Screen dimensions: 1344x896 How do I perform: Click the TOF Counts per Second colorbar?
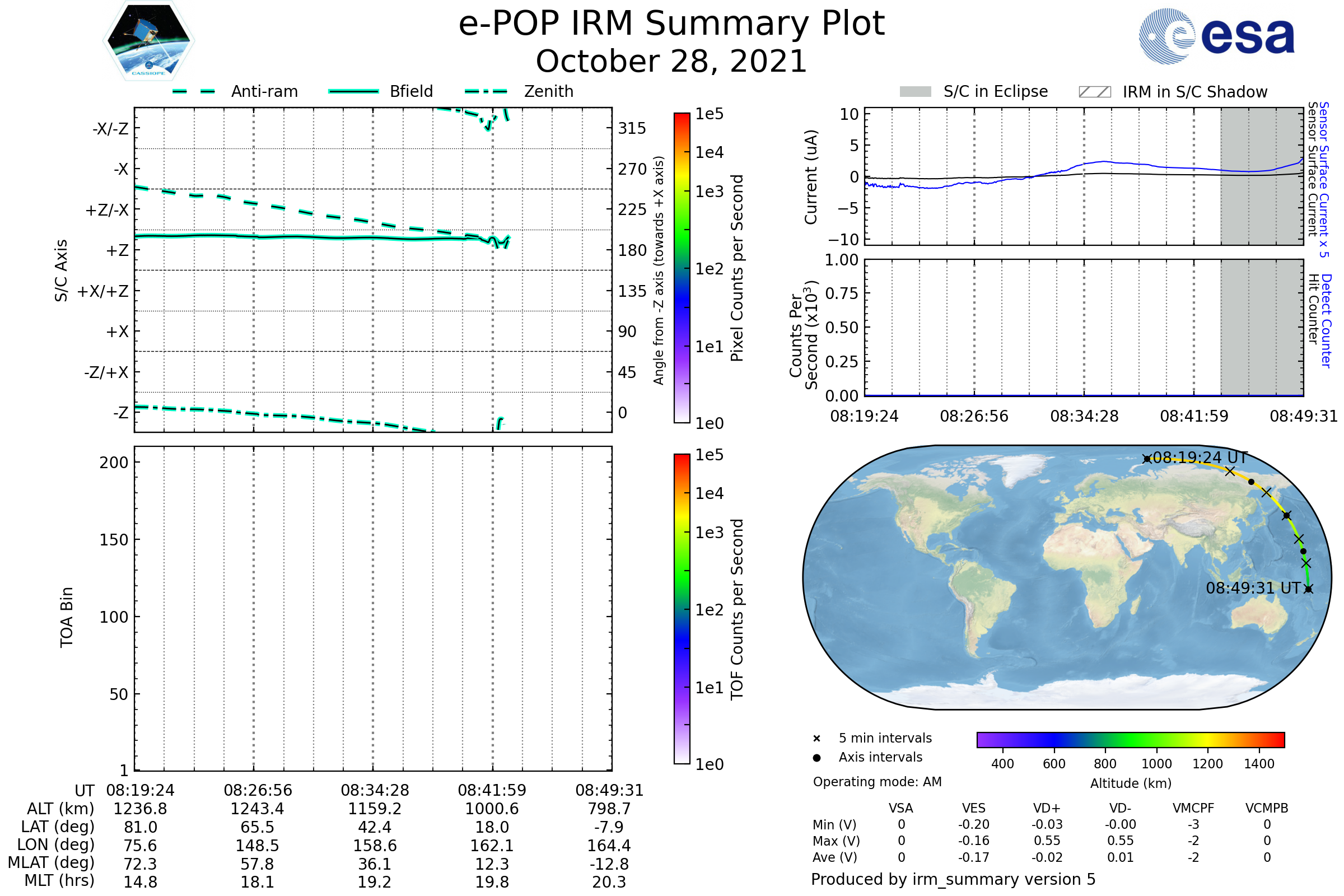coord(682,609)
